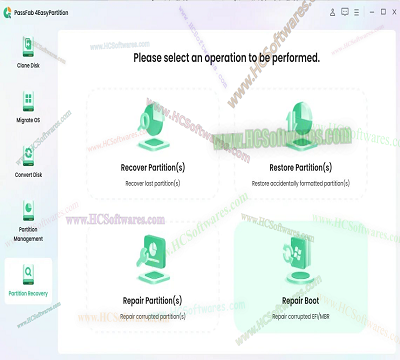Open the hamburger menu icon
The width and height of the screenshot is (400, 360).
pos(357,12)
